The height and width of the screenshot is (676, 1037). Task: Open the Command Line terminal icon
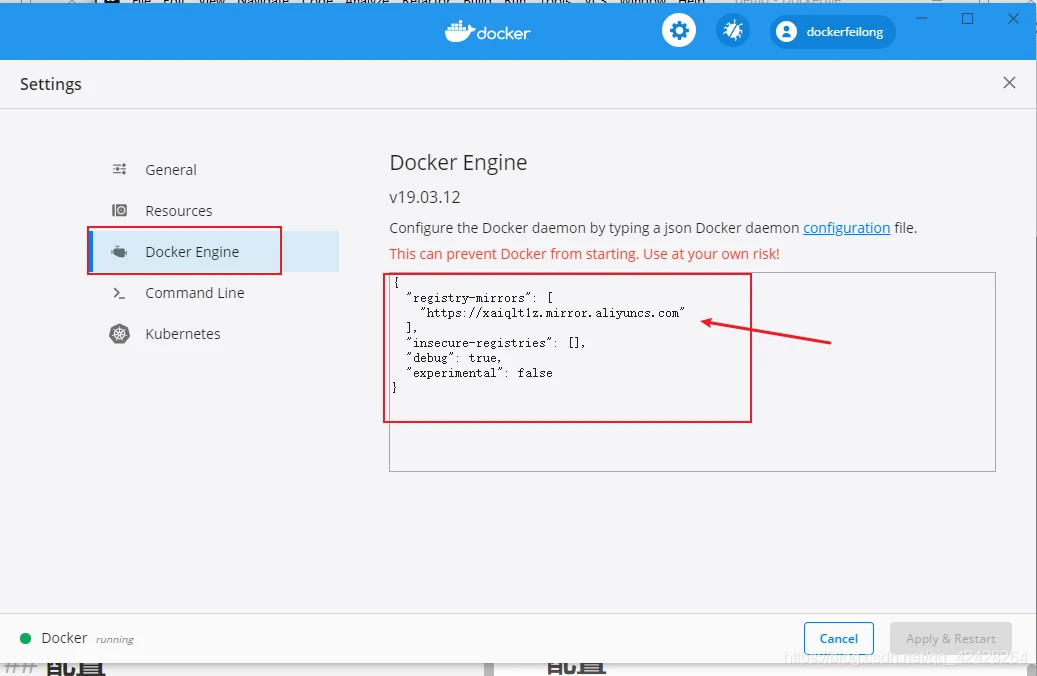click(x=119, y=293)
